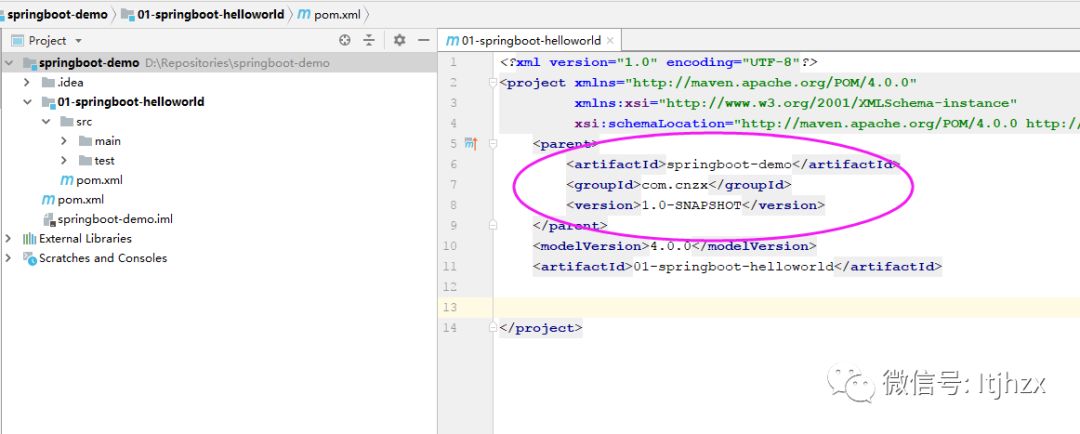Select the test folder in tree

click(x=105, y=161)
